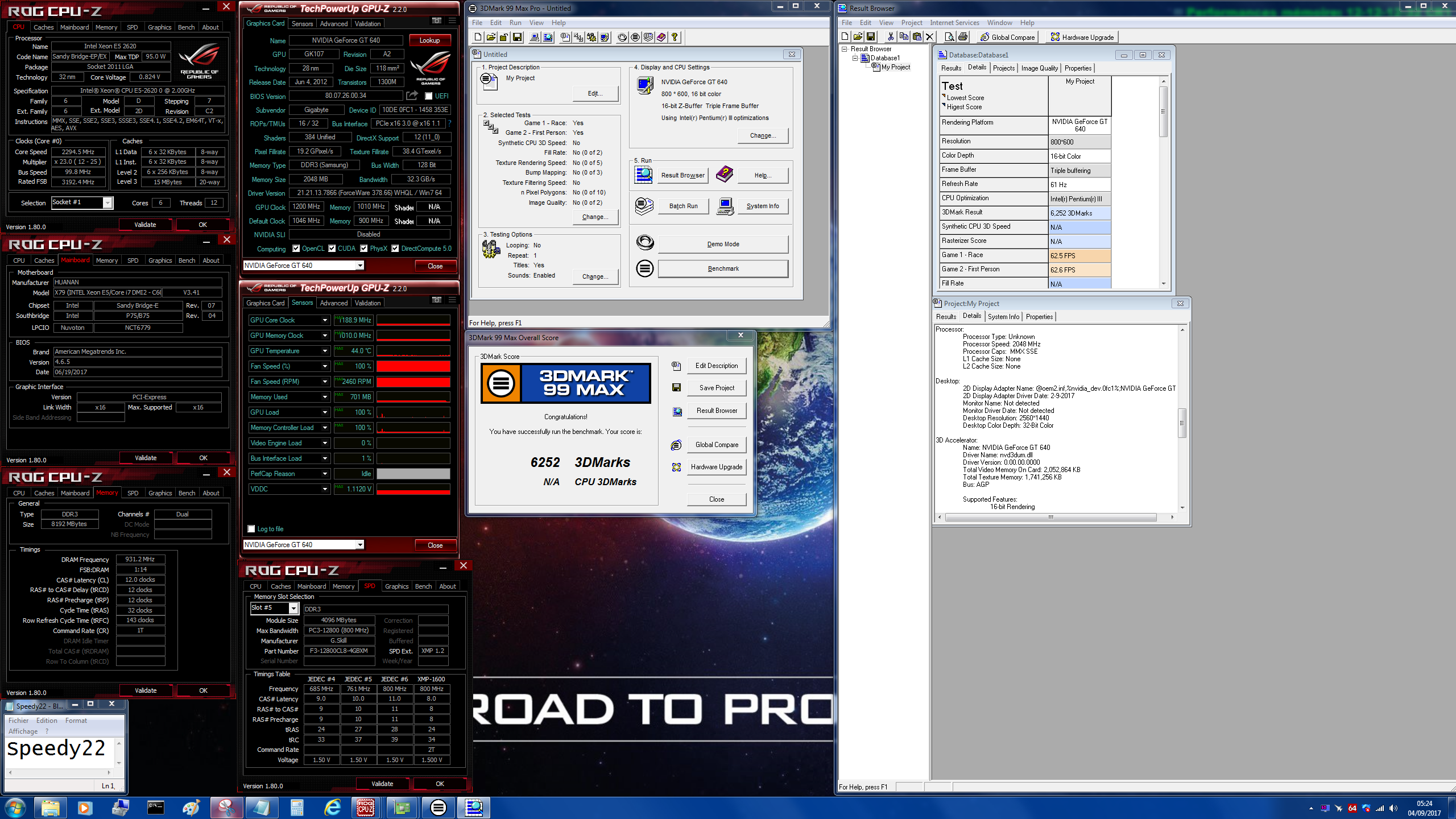Open Run menu in 3DMark 99 Max Pro
Image resolution: width=1456 pixels, height=819 pixels.
click(515, 23)
